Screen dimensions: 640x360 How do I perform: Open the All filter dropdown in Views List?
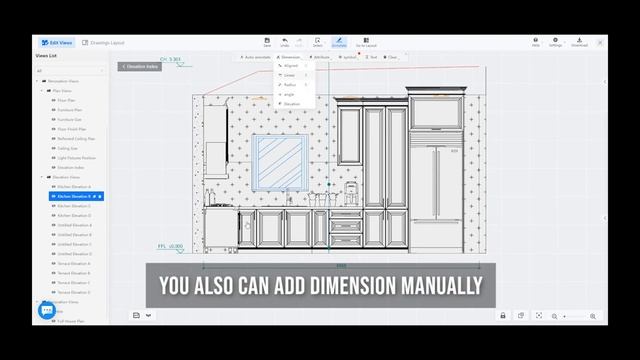(70, 71)
